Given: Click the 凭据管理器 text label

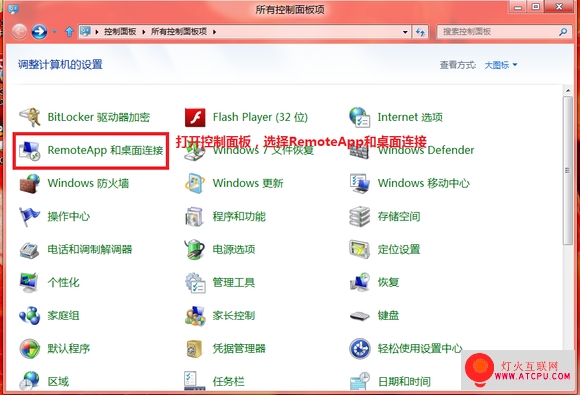Looking at the screenshot, I should click(x=239, y=348).
